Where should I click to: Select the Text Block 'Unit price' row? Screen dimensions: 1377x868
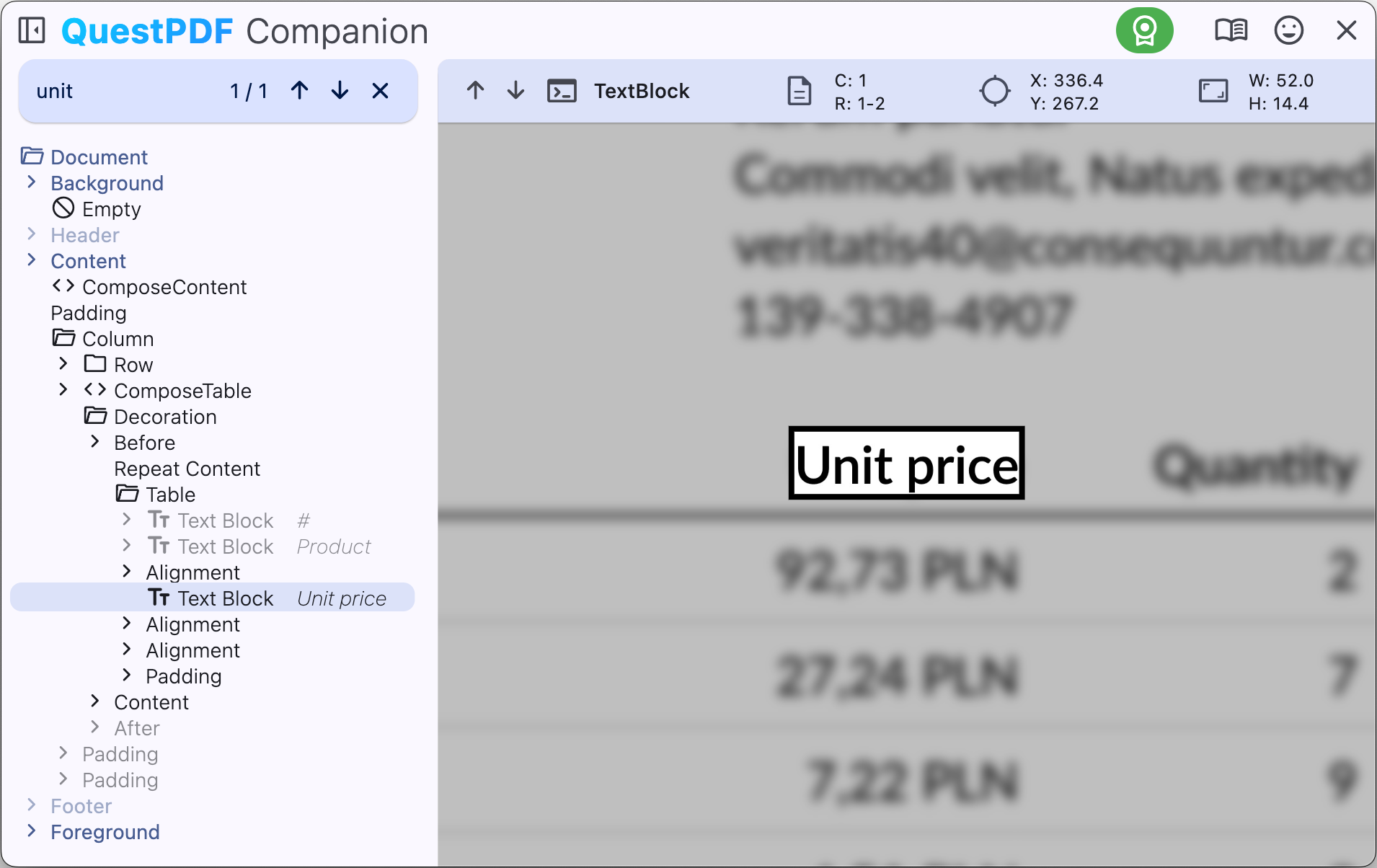213,598
